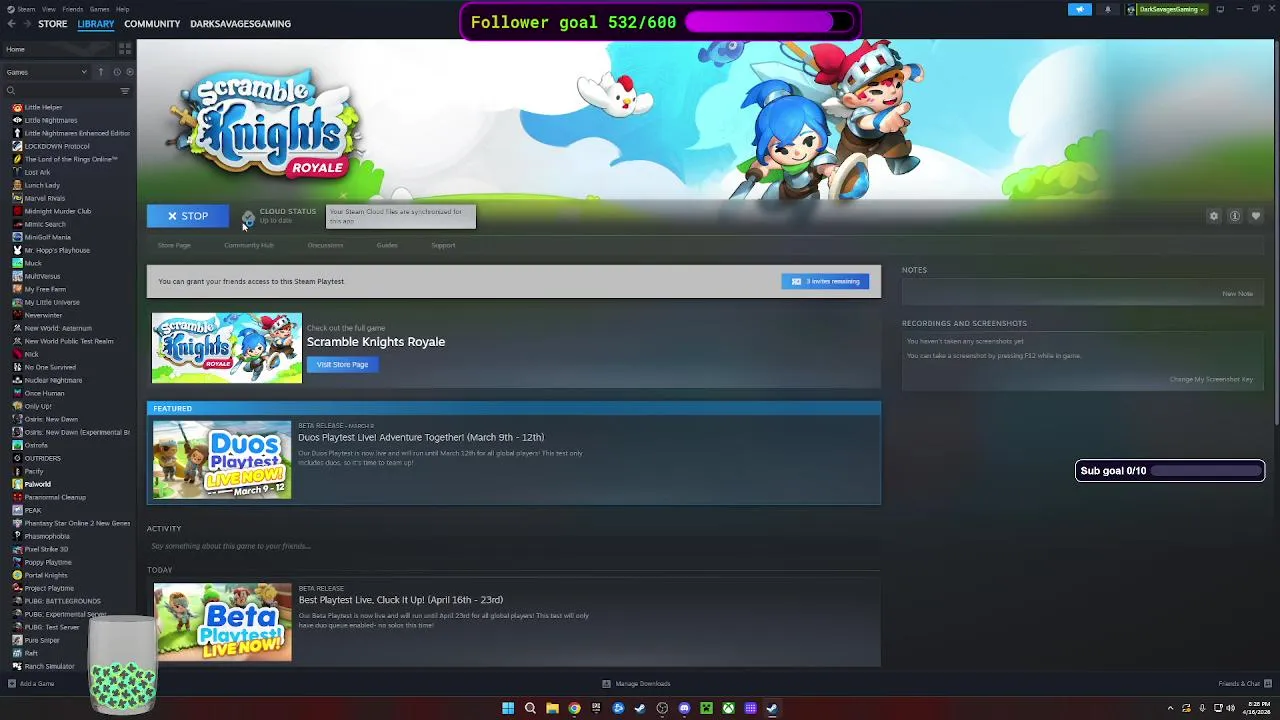Open the Scramble Knights Royale game thumbnail

point(227,348)
